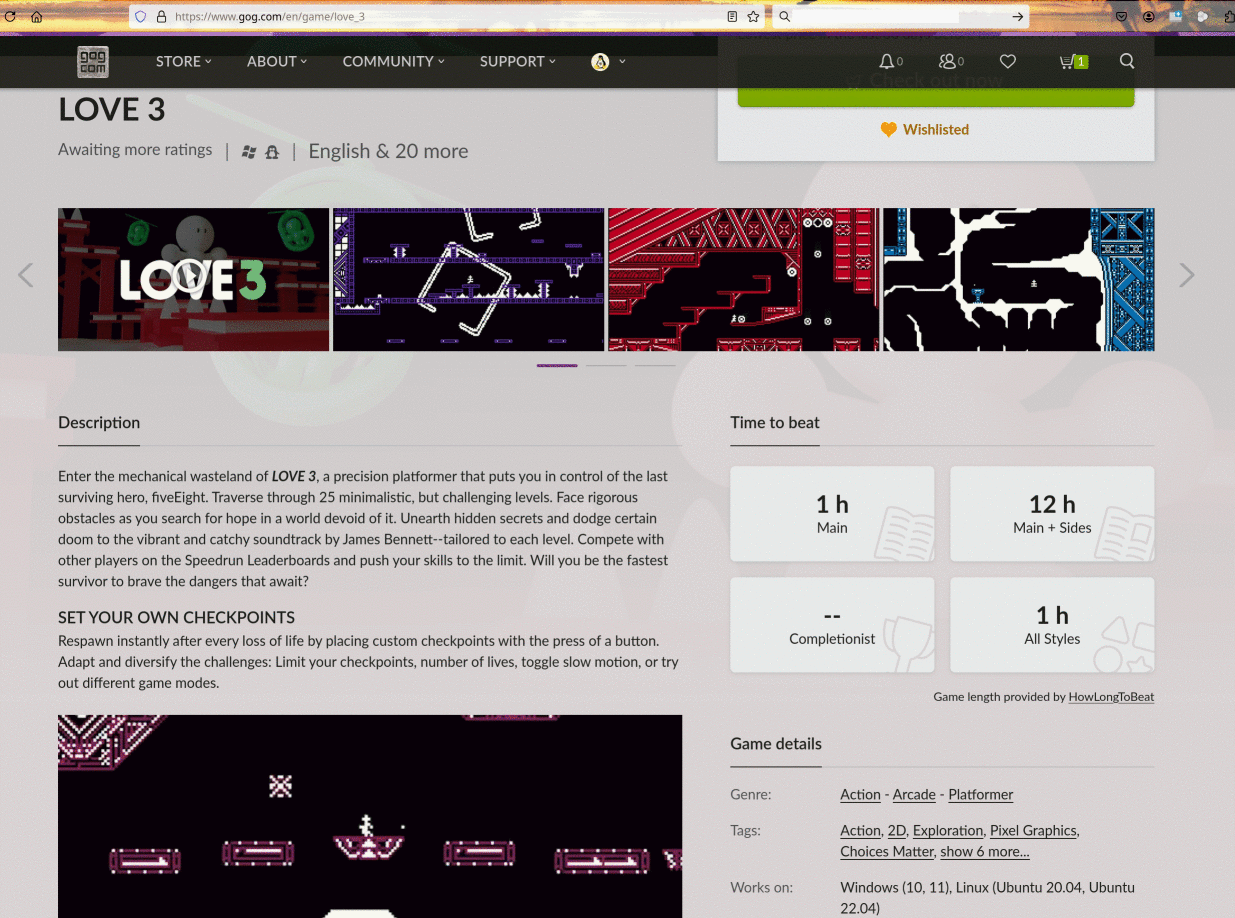
Task: Select the Game details heading
Action: click(776, 744)
